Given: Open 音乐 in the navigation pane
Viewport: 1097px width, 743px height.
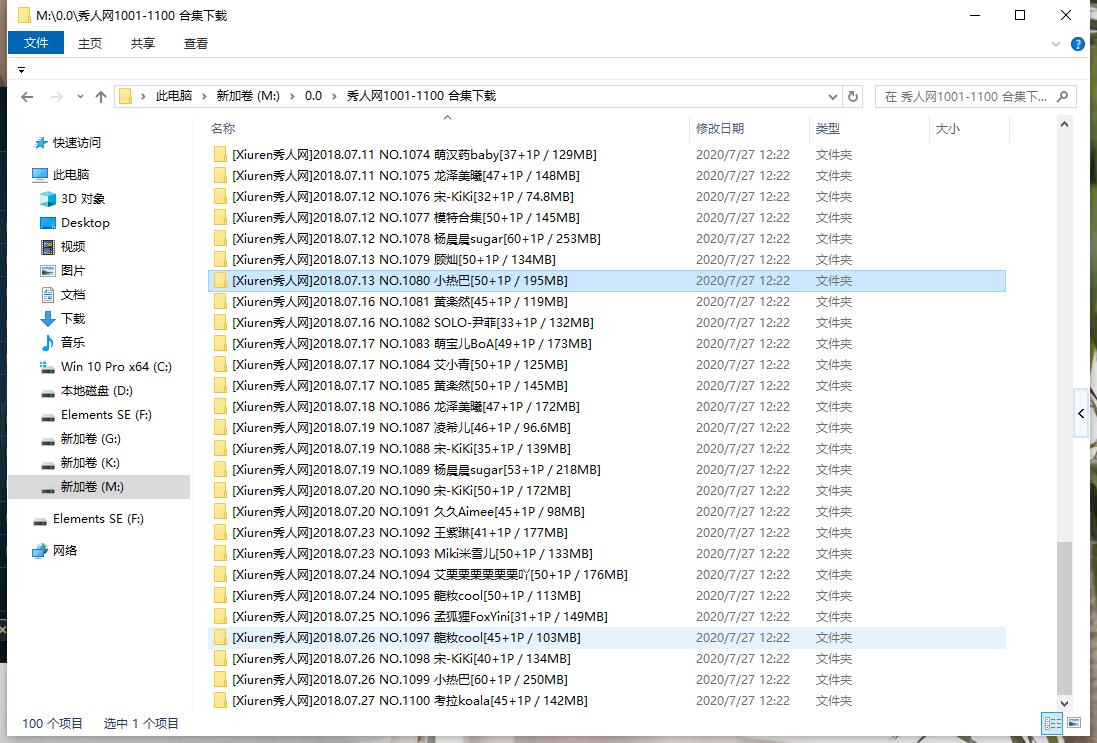Looking at the screenshot, I should pos(73,342).
